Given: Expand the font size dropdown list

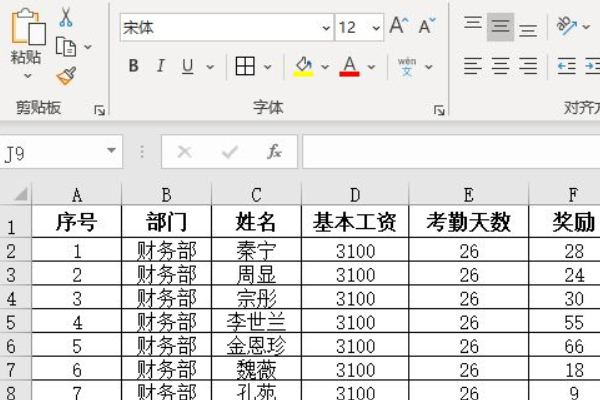Looking at the screenshot, I should 376,28.
